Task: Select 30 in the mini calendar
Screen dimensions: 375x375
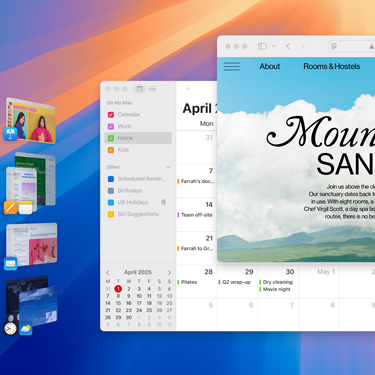Action: point(129,317)
